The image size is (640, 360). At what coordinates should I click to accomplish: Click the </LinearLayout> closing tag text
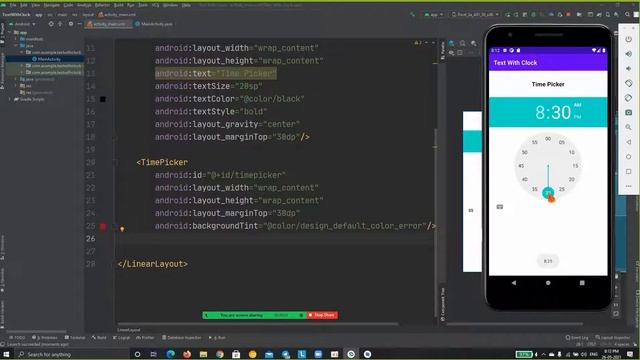tap(153, 264)
